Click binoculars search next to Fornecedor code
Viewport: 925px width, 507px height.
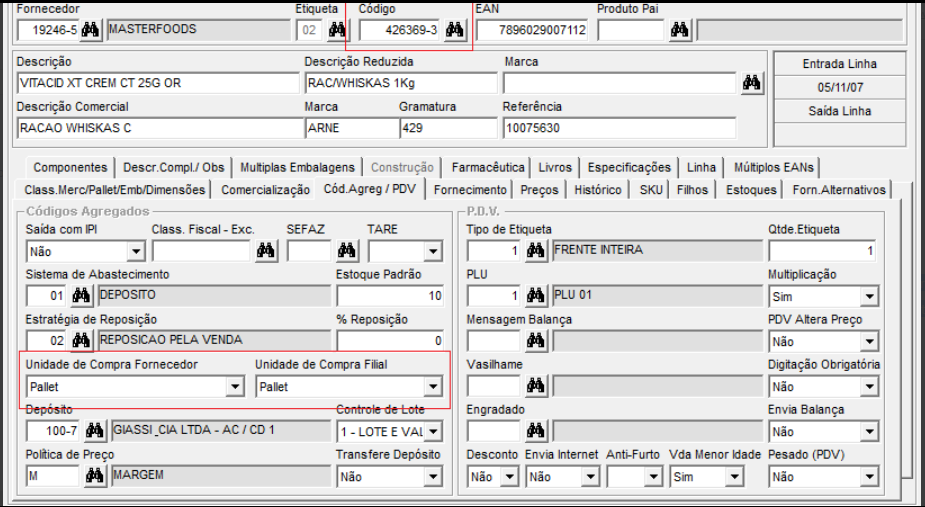(90, 30)
